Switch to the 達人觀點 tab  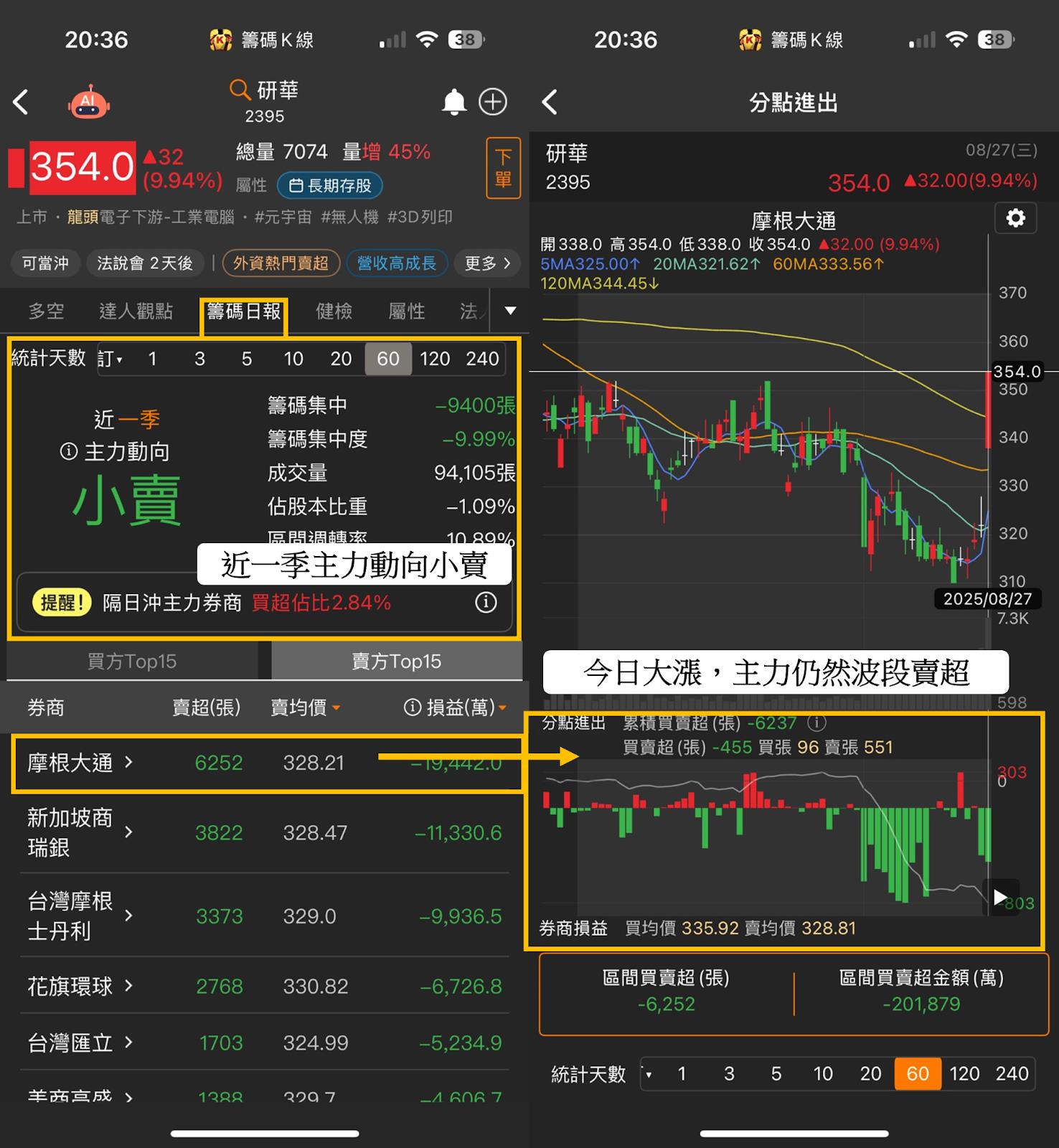[x=136, y=311]
